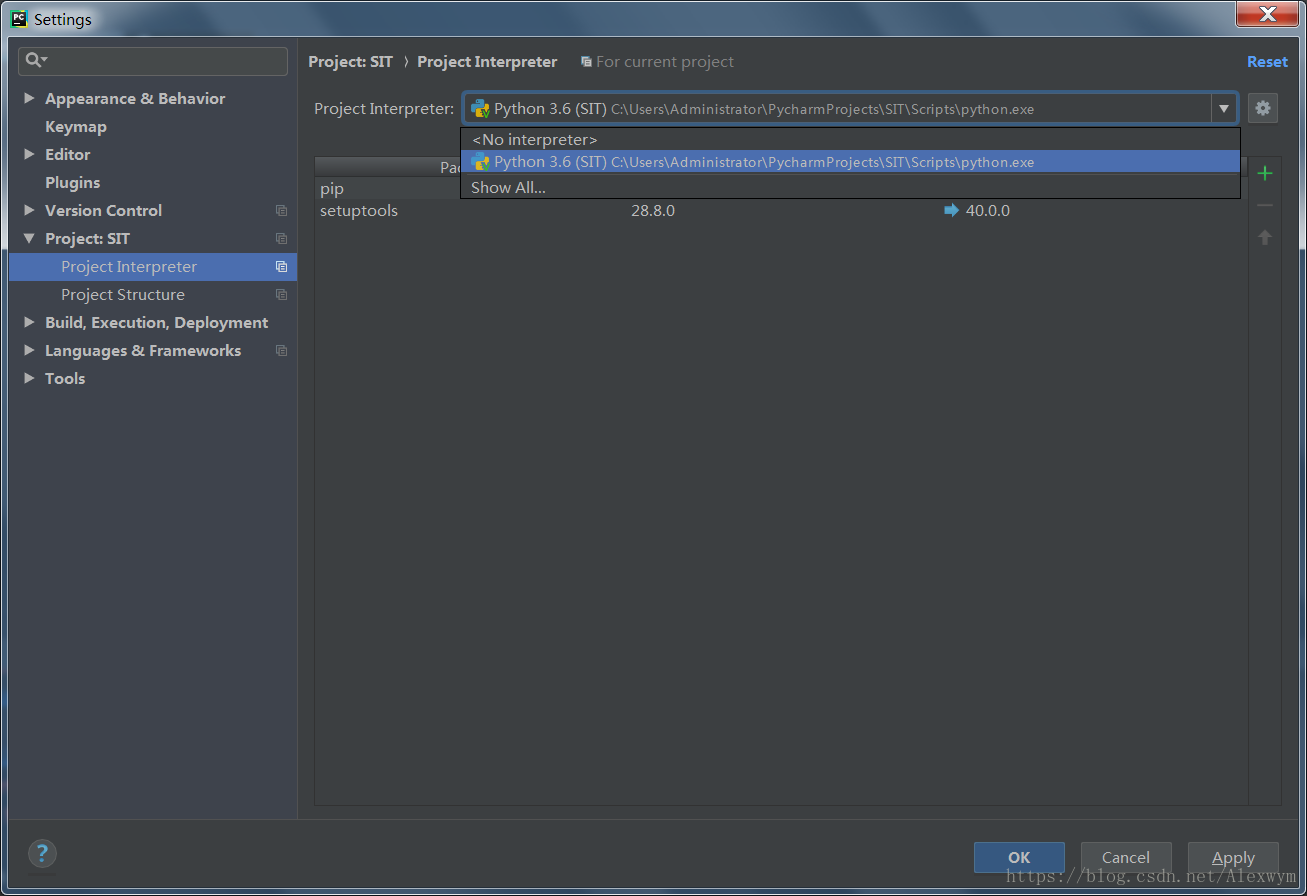Expand Appearance & Behavior section
Image resolution: width=1307 pixels, height=896 pixels.
coord(29,98)
